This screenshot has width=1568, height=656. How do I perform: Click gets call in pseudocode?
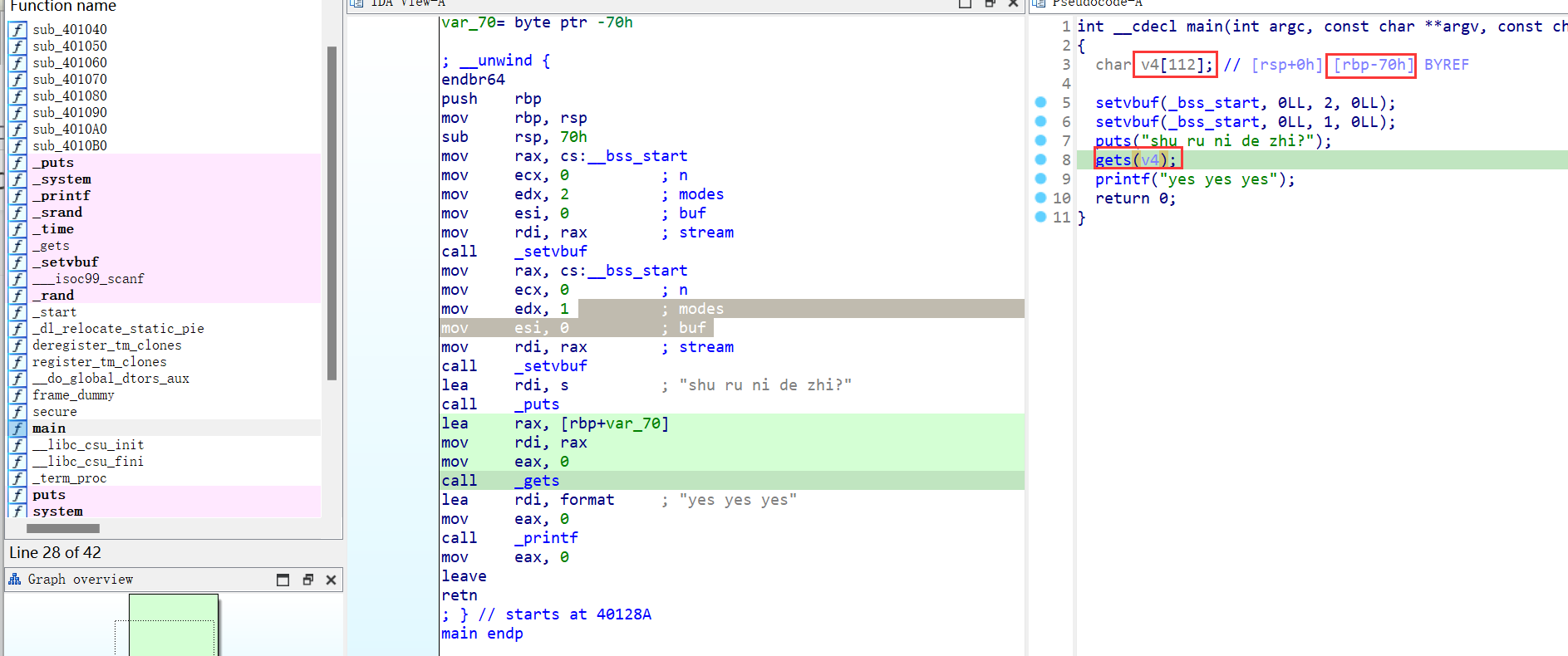1136,159
